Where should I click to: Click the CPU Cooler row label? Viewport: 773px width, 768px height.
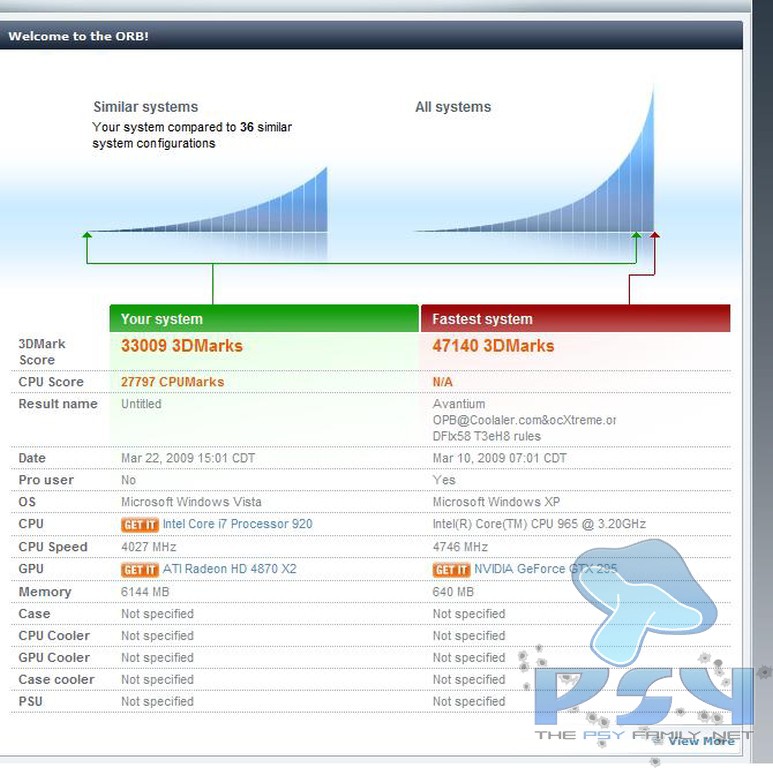(54, 636)
